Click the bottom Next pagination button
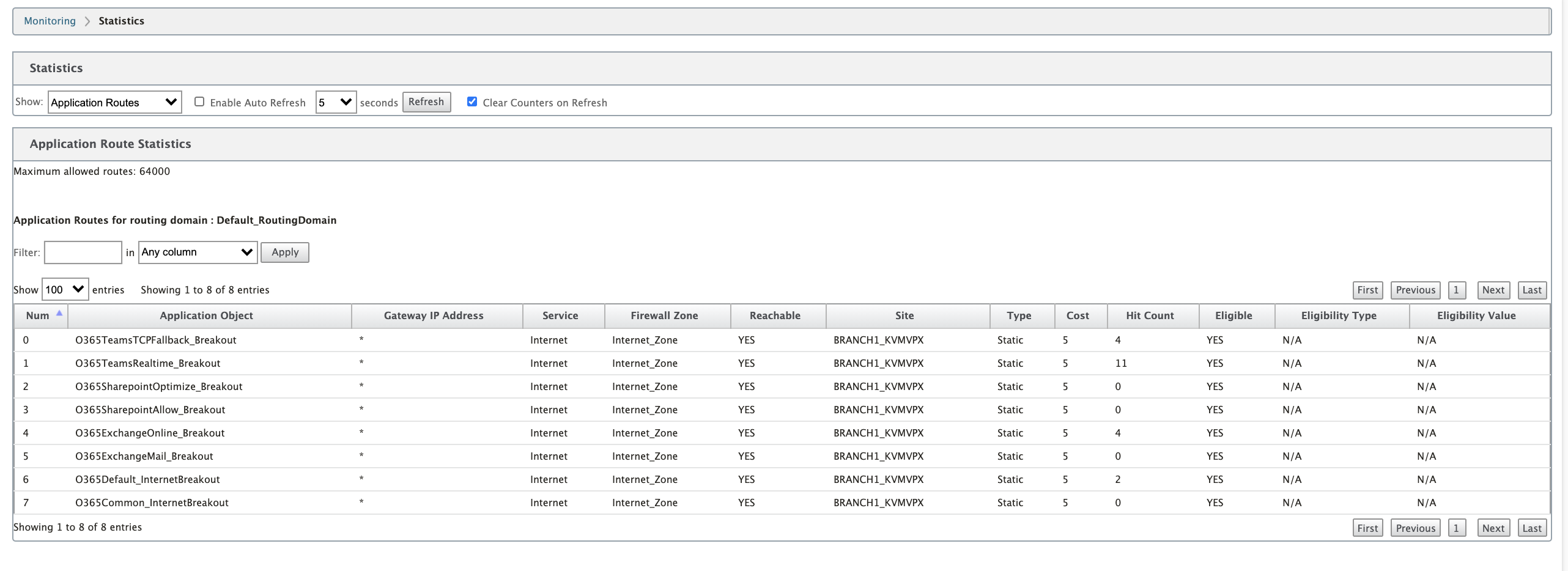This screenshot has height=571, width=1568. [1493, 528]
